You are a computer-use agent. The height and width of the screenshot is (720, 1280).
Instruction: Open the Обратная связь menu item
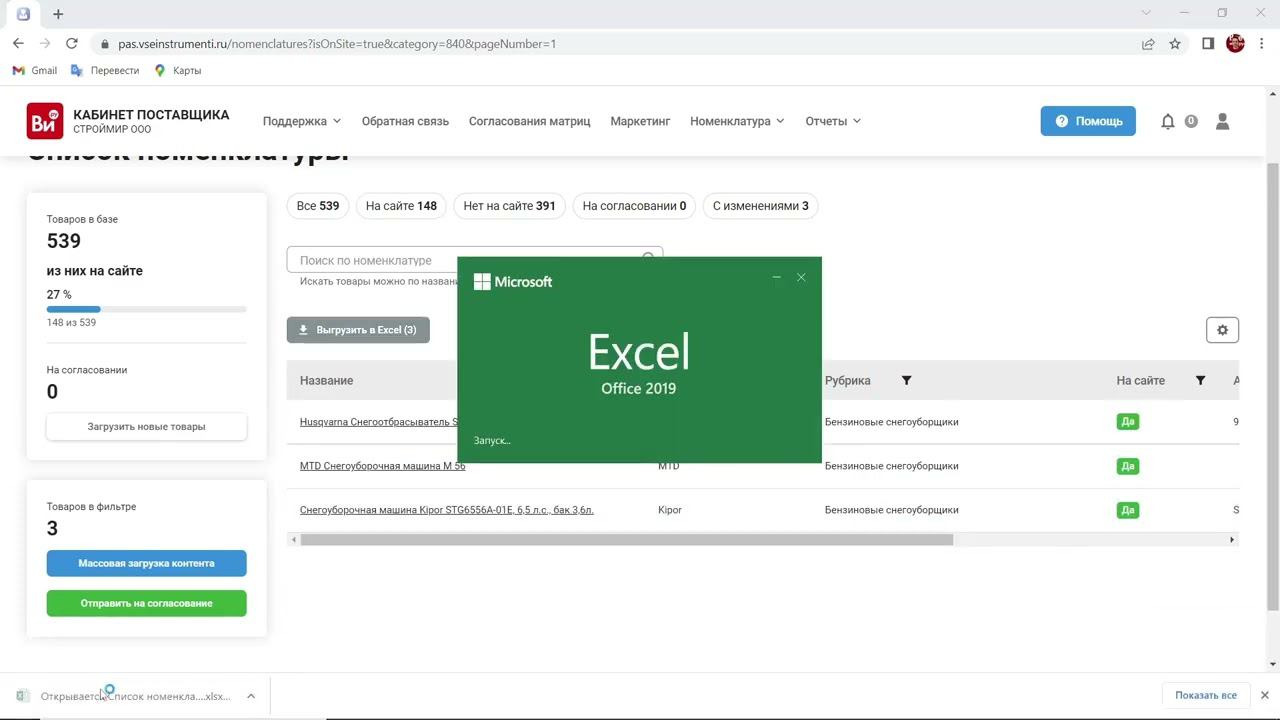[x=405, y=121]
